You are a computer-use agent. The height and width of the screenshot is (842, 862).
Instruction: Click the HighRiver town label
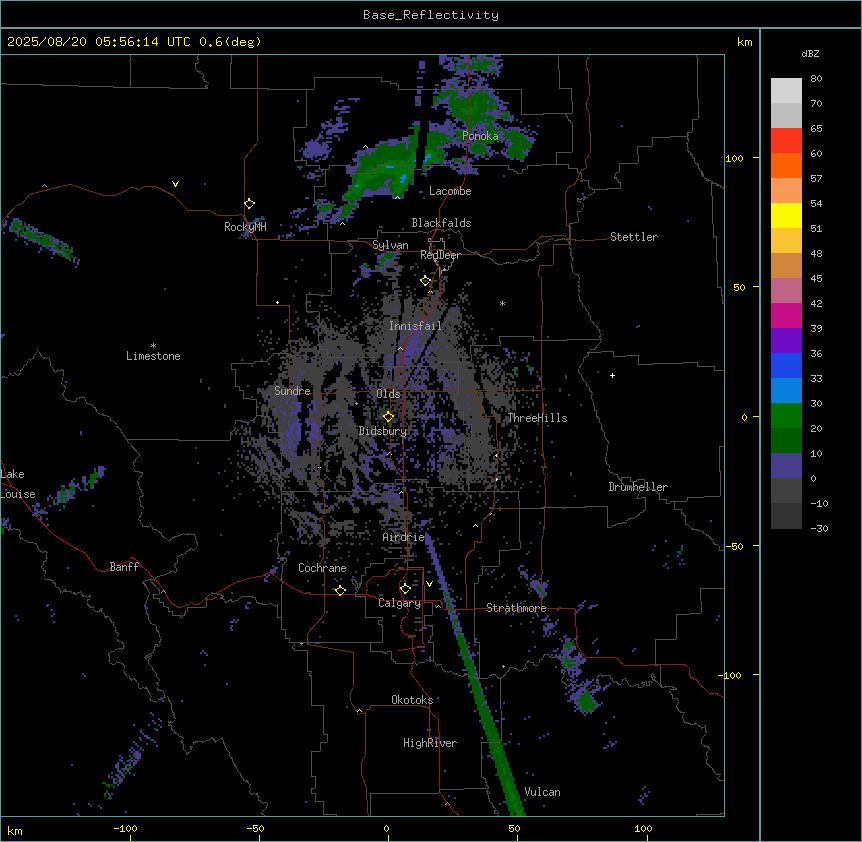pos(430,743)
